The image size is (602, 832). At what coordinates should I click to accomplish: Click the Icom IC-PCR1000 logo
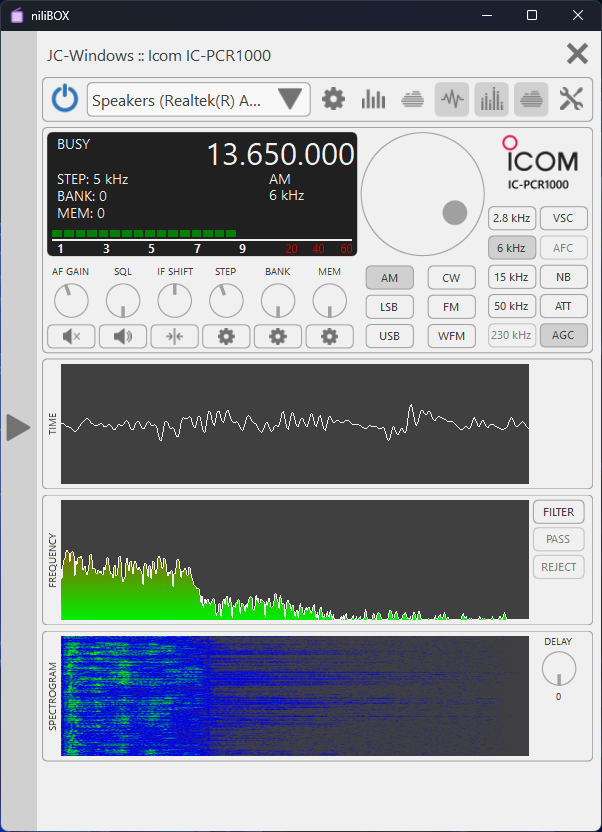click(539, 163)
